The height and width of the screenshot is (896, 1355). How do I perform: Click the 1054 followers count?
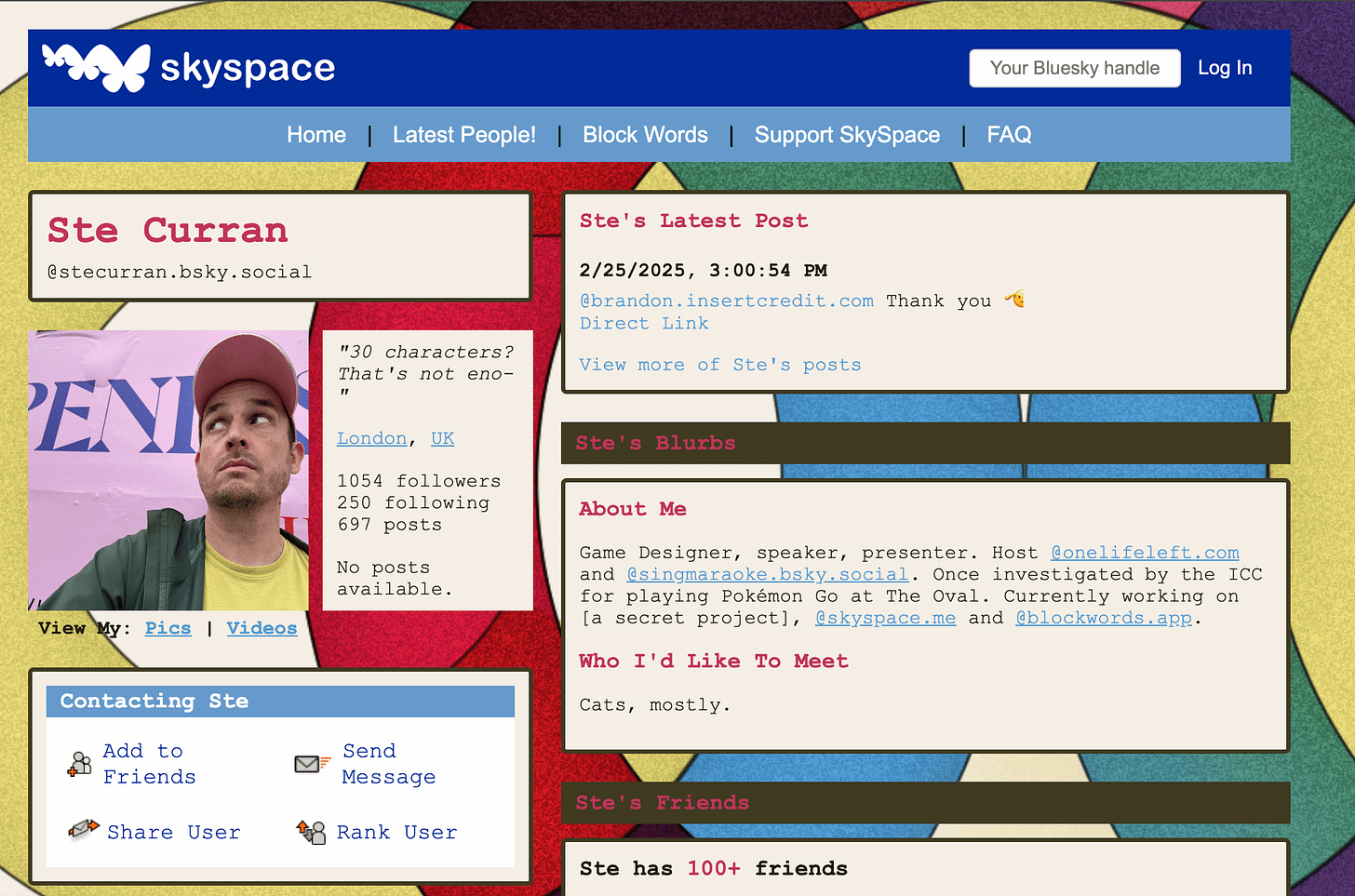pyautogui.click(x=419, y=481)
